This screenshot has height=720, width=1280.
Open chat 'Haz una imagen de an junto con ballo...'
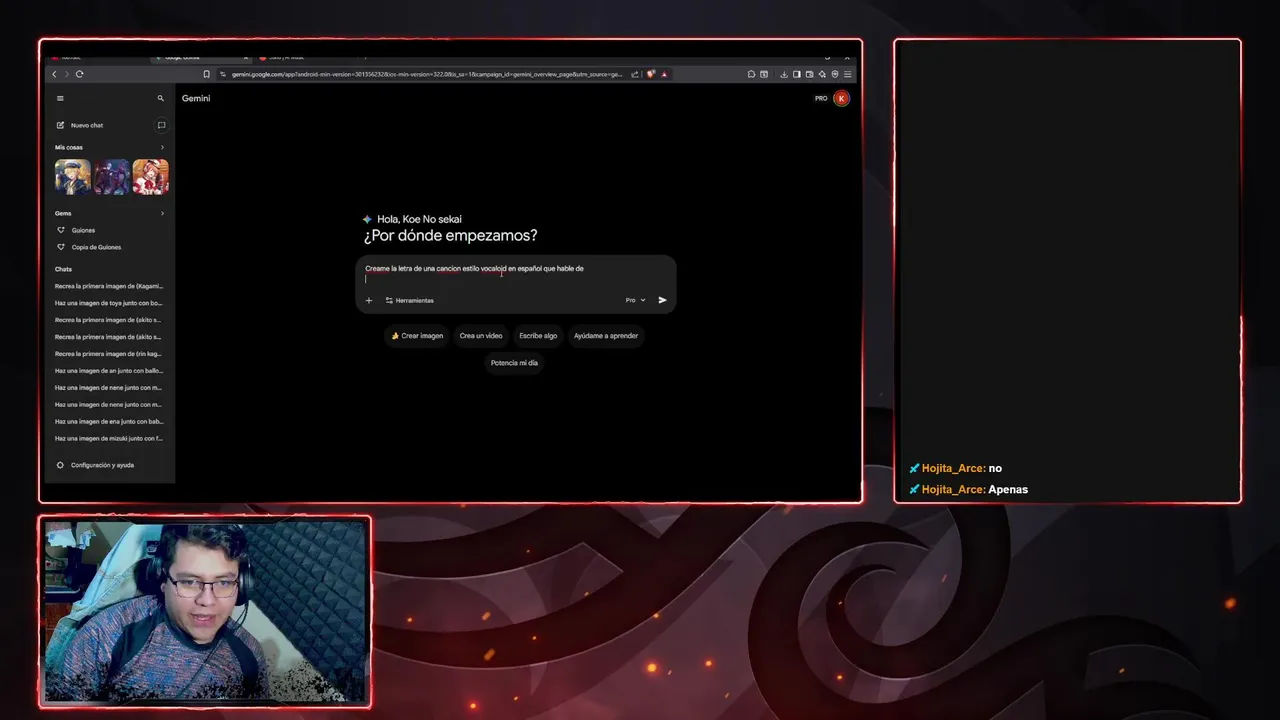tap(109, 371)
